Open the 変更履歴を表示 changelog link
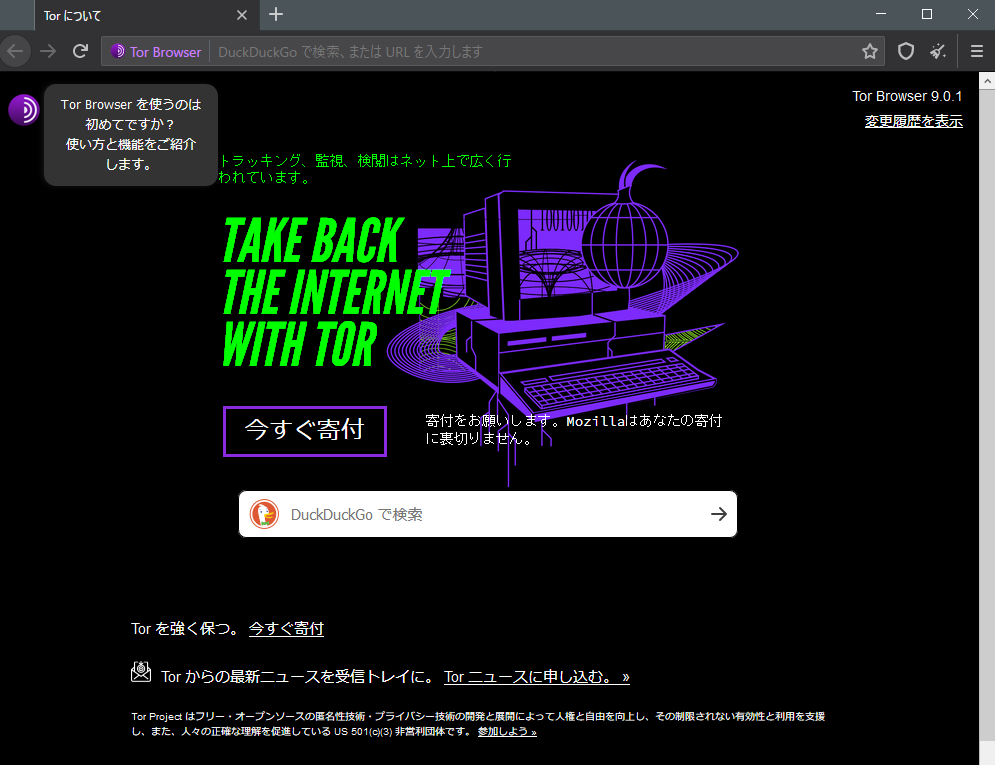The width and height of the screenshot is (995, 765). point(913,120)
